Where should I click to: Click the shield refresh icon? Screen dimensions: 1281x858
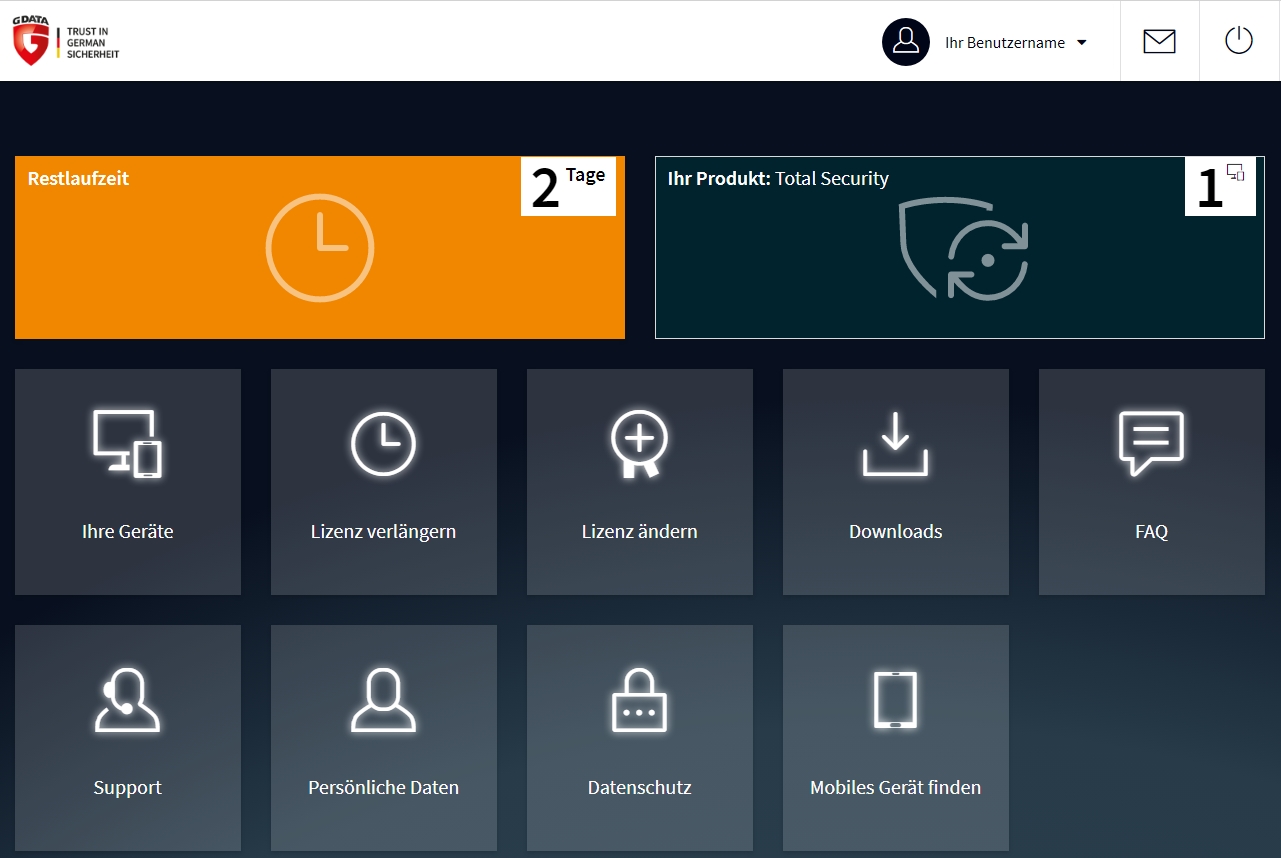964,248
